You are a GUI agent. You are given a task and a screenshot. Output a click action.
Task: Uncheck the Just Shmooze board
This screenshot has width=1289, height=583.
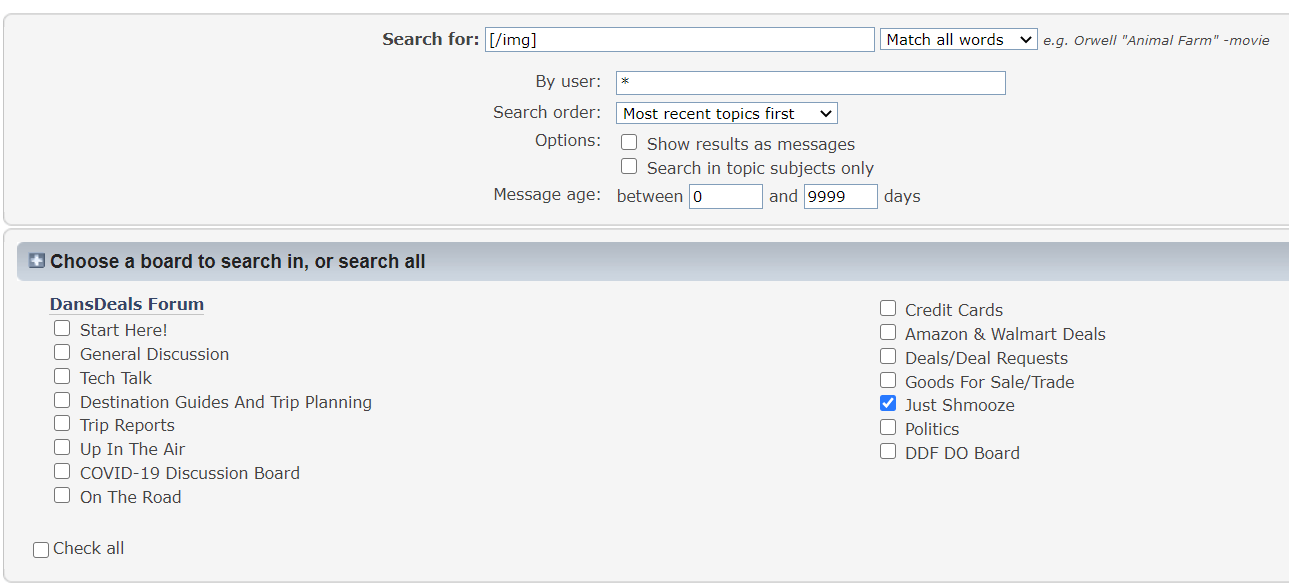888,403
